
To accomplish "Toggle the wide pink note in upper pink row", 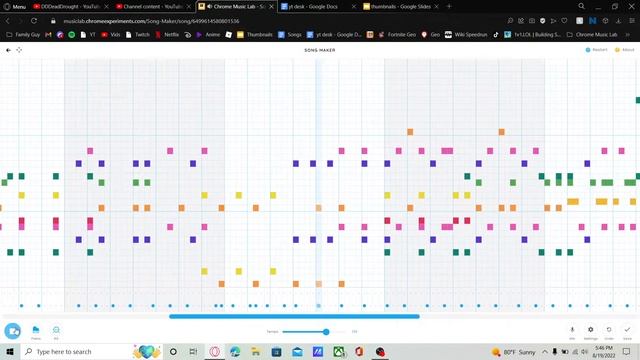I will (447, 151).
